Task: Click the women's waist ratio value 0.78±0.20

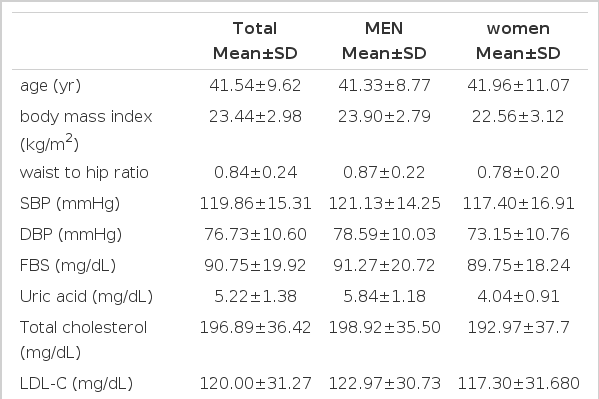Action: (518, 172)
